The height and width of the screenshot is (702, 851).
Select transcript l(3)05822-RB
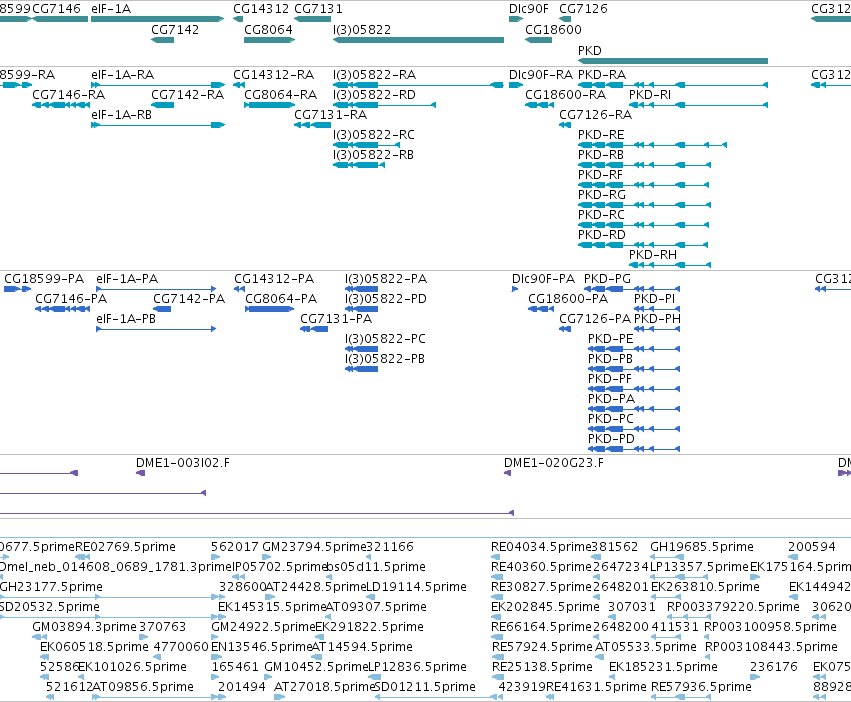coord(373,155)
